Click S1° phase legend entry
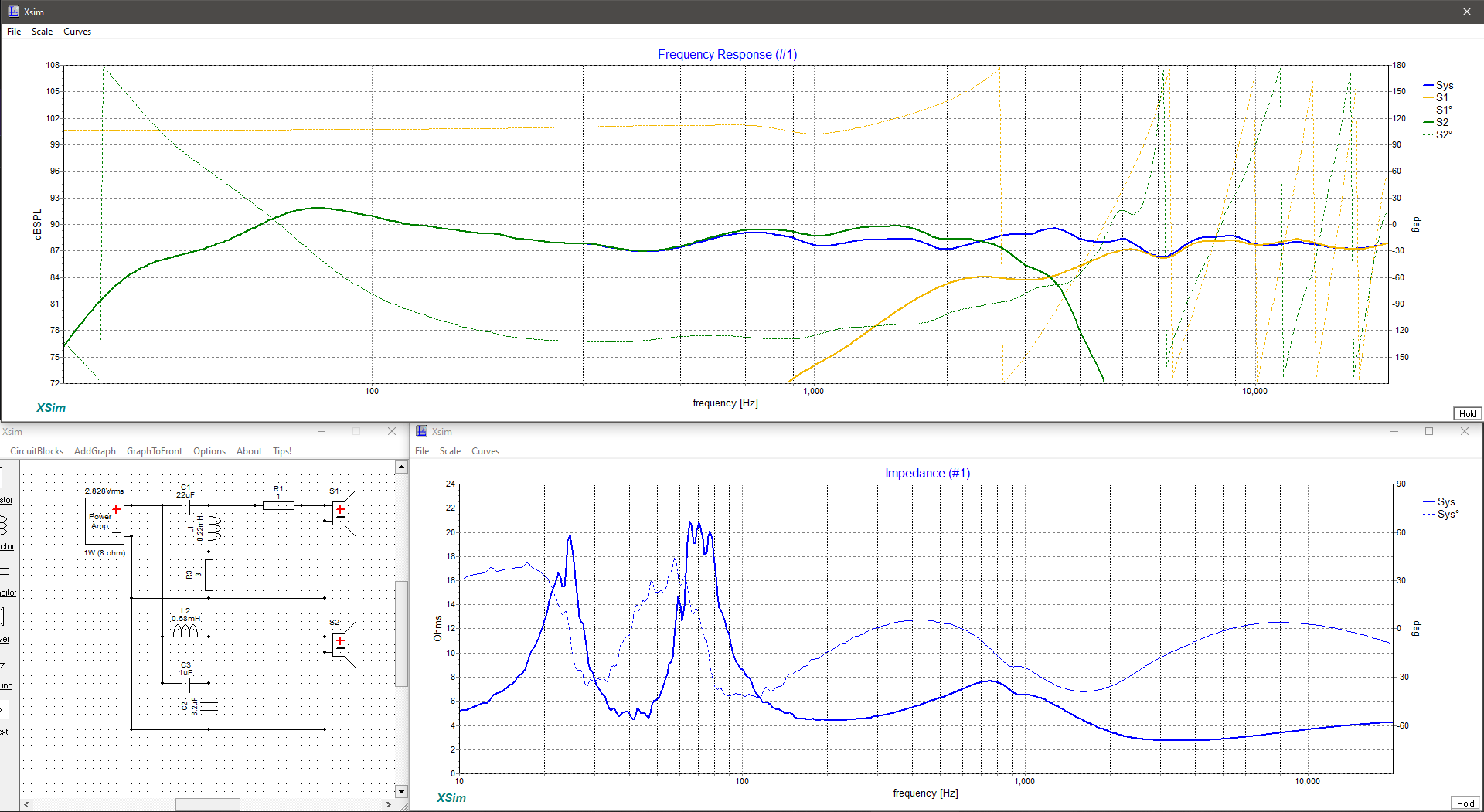The image size is (1484, 812). click(1438, 110)
